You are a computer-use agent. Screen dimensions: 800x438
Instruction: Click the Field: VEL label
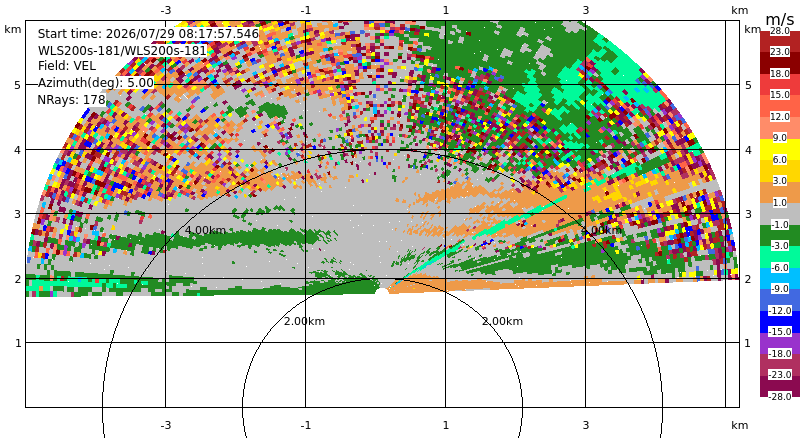click(x=67, y=66)
